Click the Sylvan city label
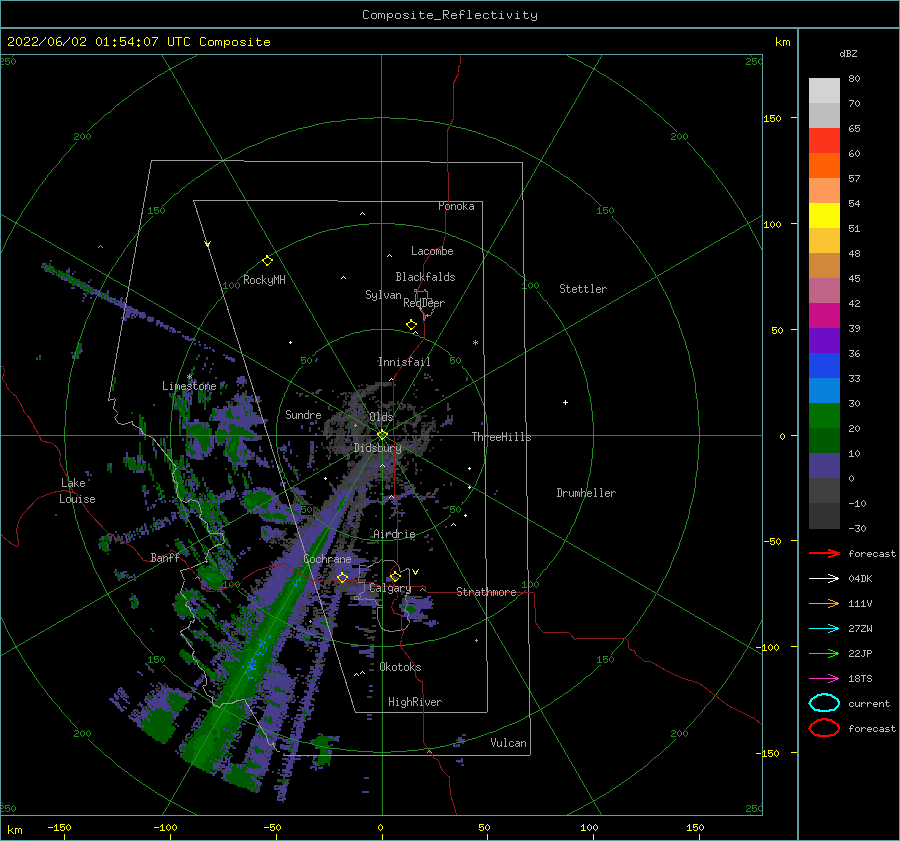This screenshot has height=841, width=900. tap(383, 295)
